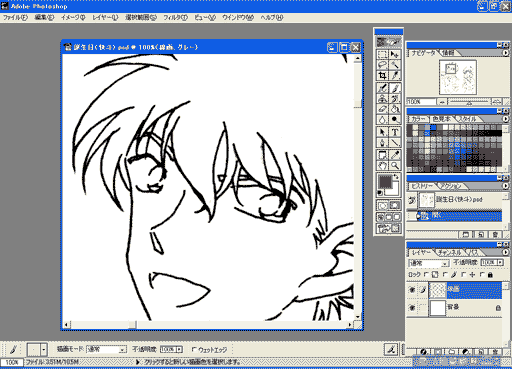This screenshot has width=512, height=369.
Task: Swap foreground and background colors
Action: pyautogui.click(x=396, y=176)
